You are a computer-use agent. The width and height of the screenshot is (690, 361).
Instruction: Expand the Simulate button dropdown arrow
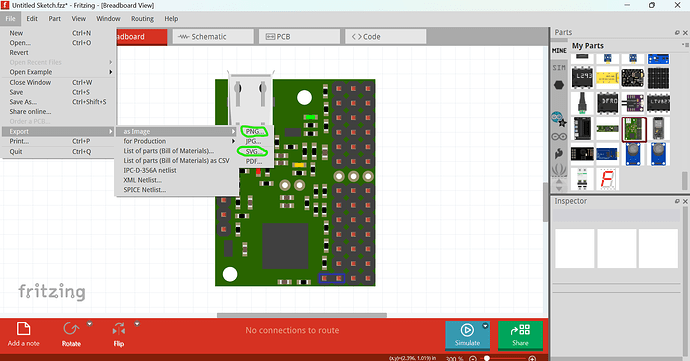[x=485, y=326]
